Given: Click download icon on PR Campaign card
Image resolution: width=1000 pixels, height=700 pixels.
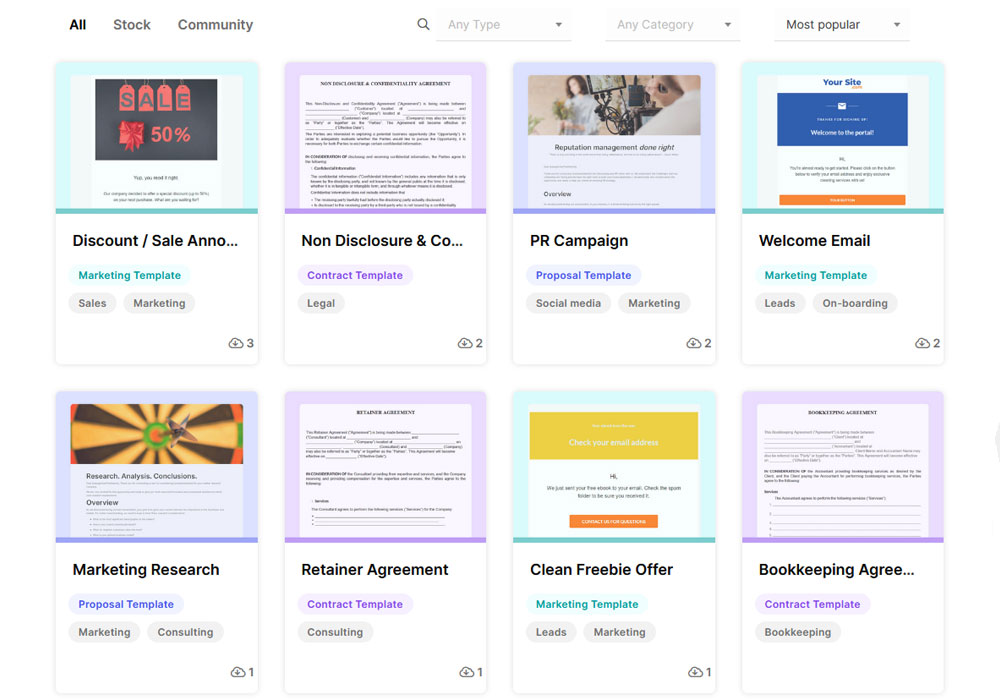Looking at the screenshot, I should click(693, 343).
